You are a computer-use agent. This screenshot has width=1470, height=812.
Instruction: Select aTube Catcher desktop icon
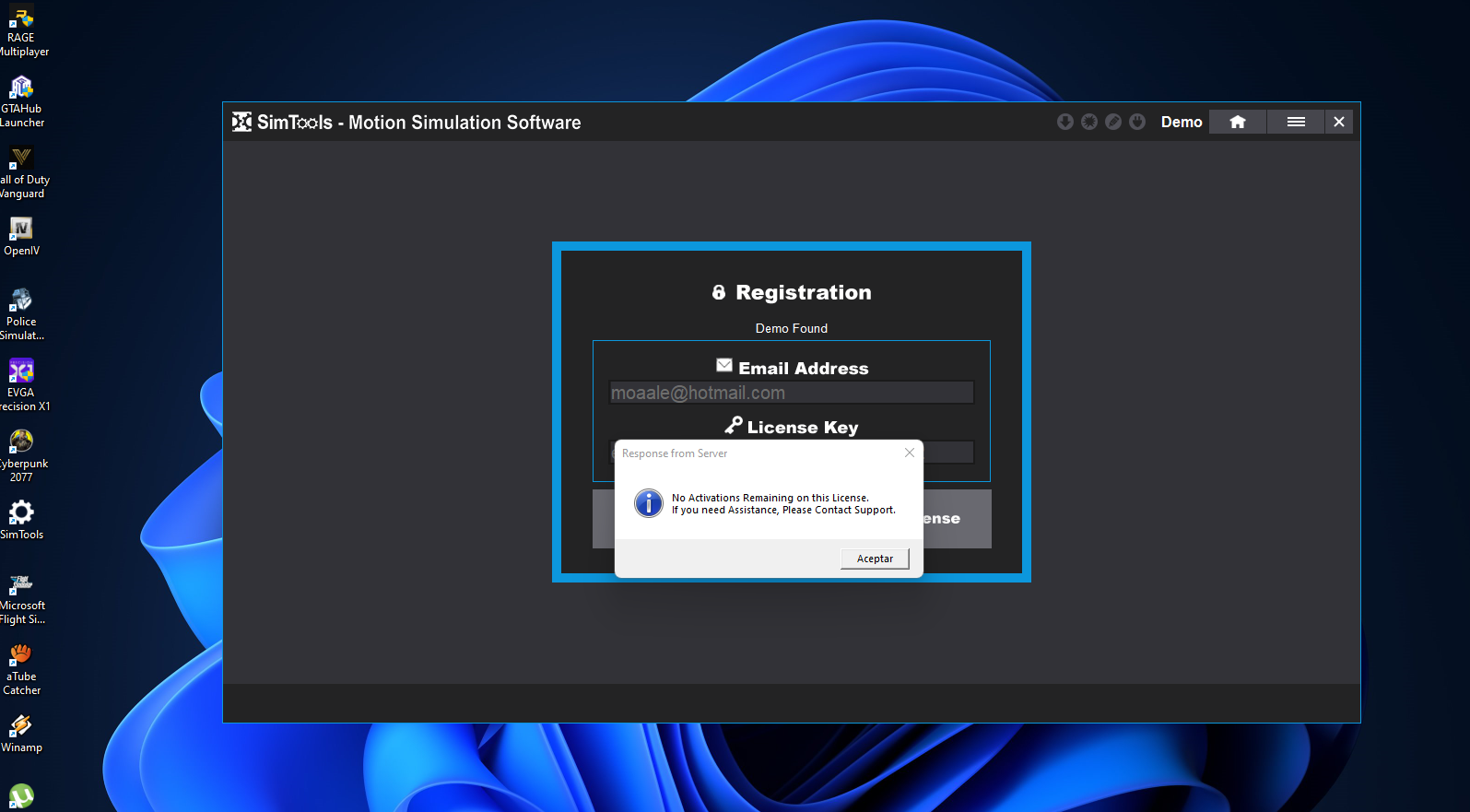point(21,670)
